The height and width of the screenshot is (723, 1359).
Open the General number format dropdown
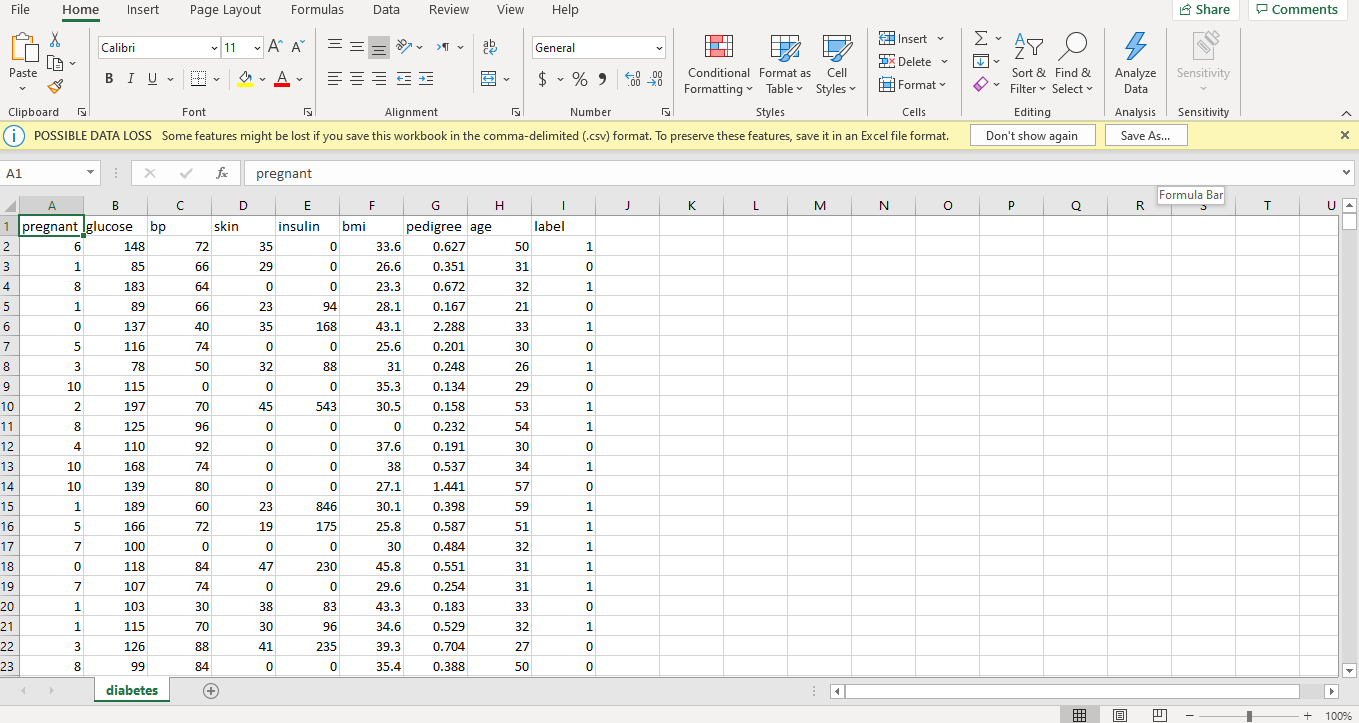pos(659,48)
